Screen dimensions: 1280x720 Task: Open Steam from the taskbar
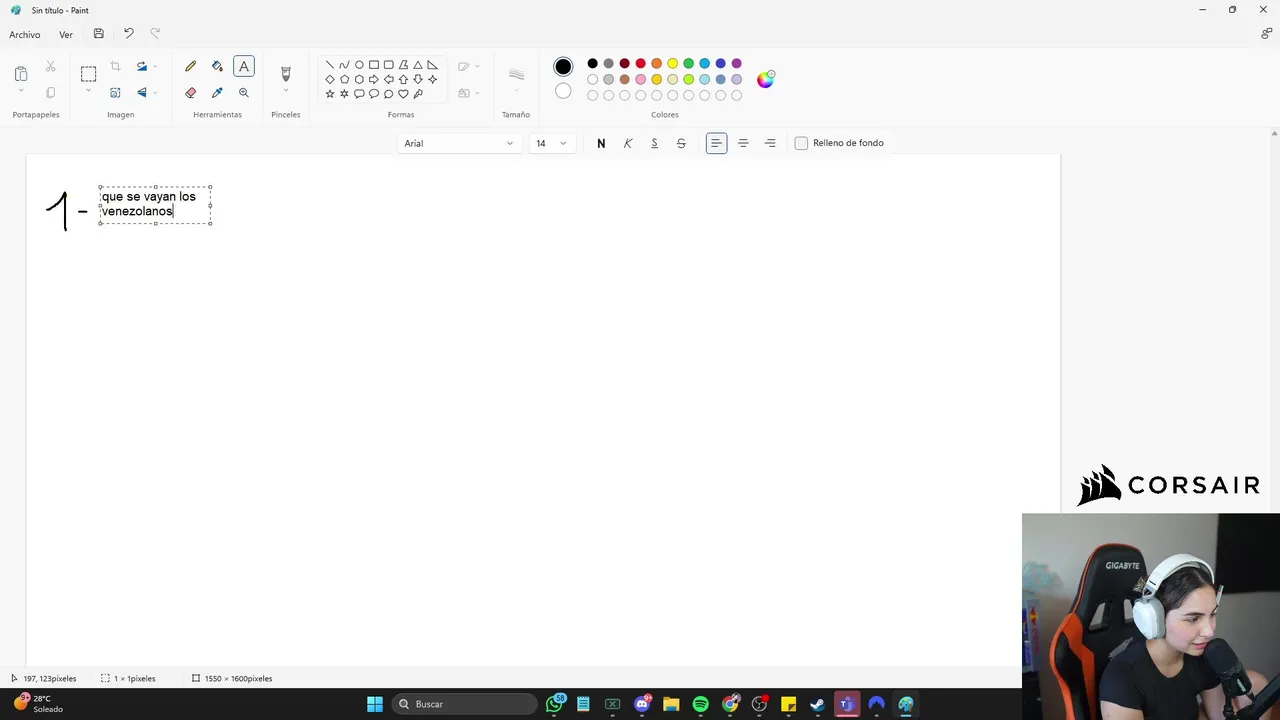point(817,704)
